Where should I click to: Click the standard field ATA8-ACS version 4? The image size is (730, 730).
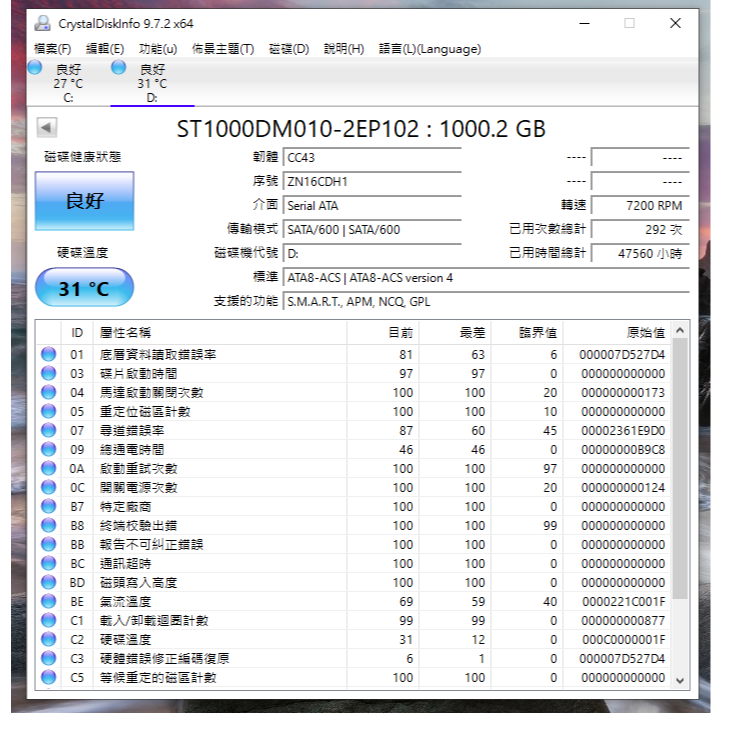click(486, 278)
